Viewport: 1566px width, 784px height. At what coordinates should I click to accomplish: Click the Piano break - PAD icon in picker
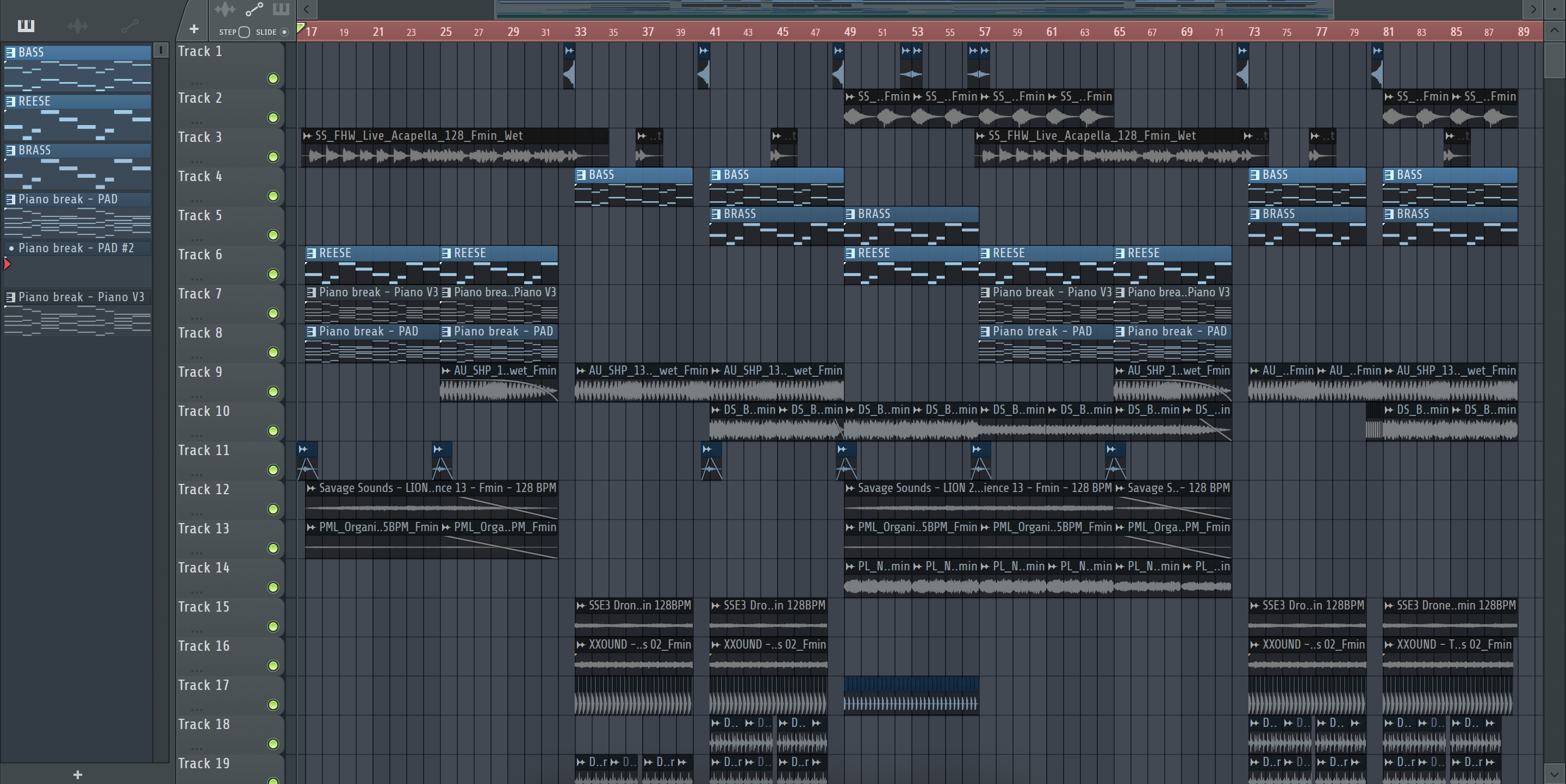(10, 200)
